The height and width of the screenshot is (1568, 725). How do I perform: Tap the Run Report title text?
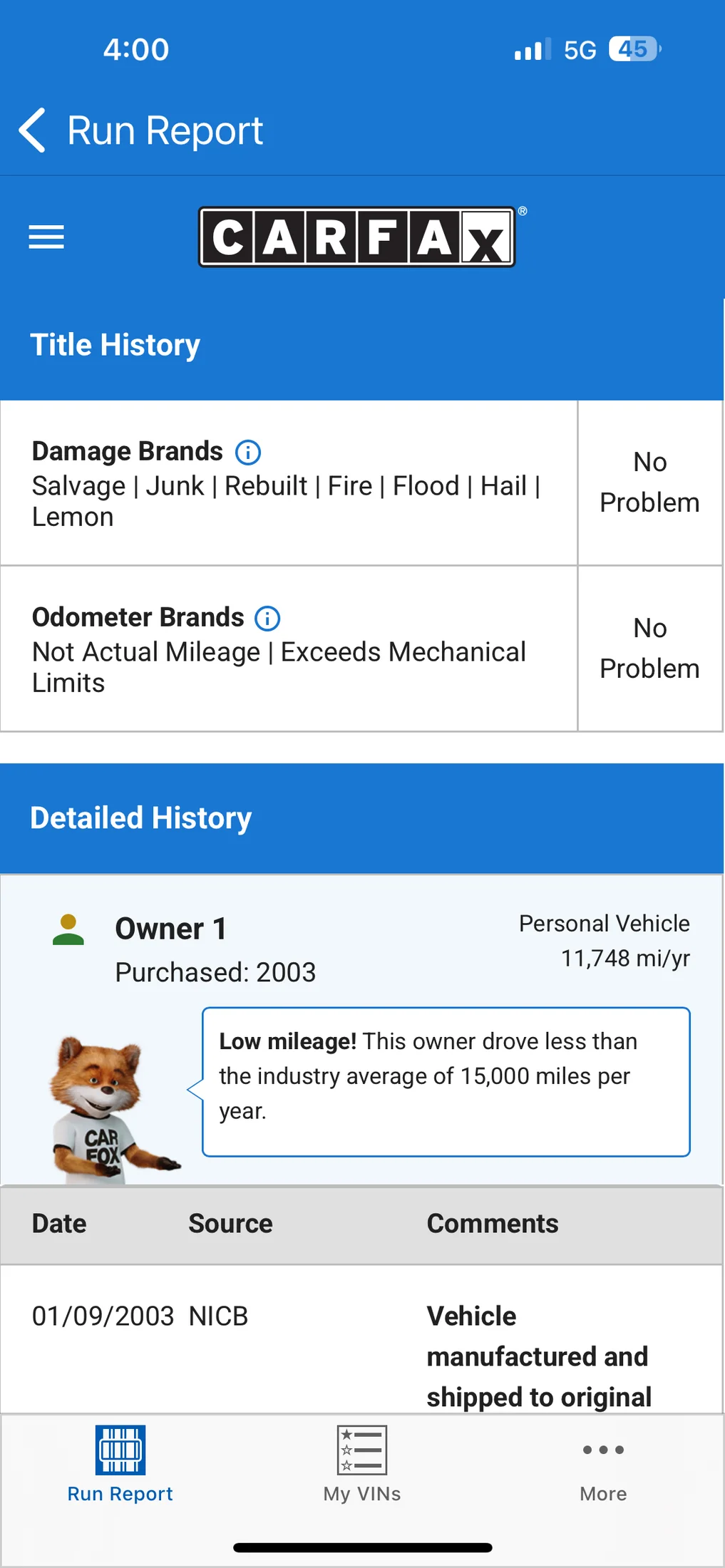[x=165, y=131]
